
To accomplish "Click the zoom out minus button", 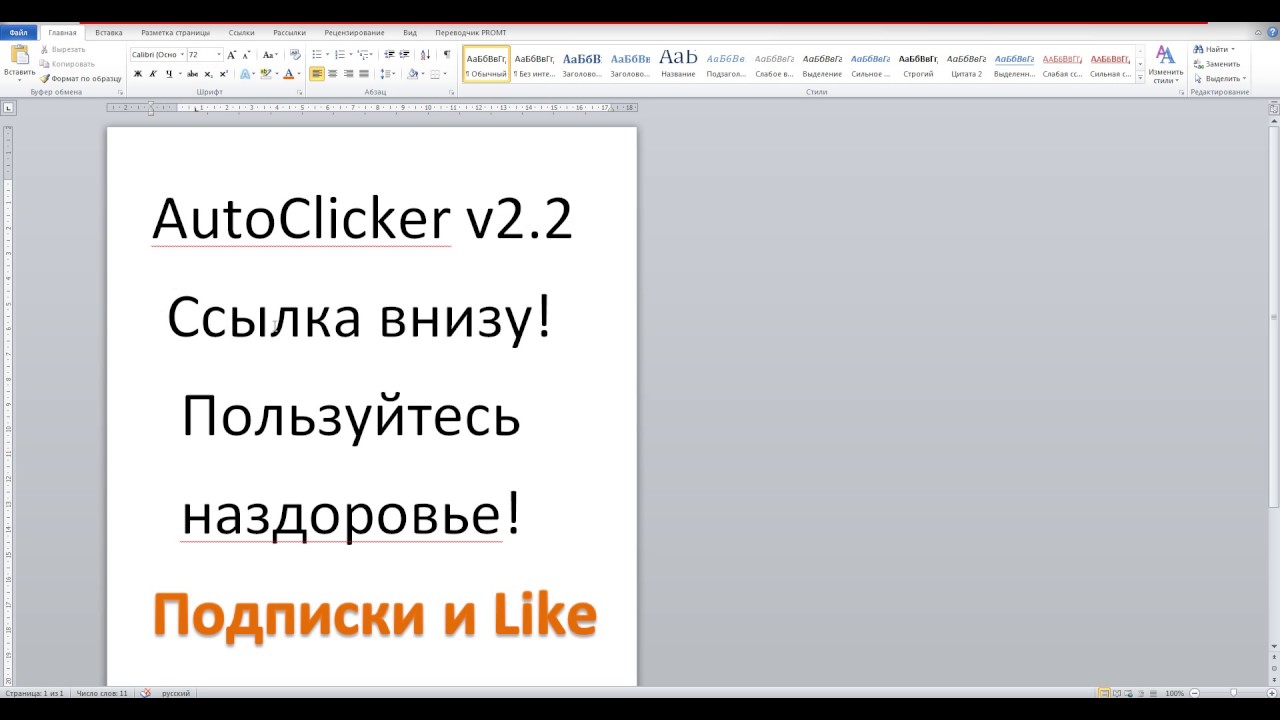I will (1194, 693).
